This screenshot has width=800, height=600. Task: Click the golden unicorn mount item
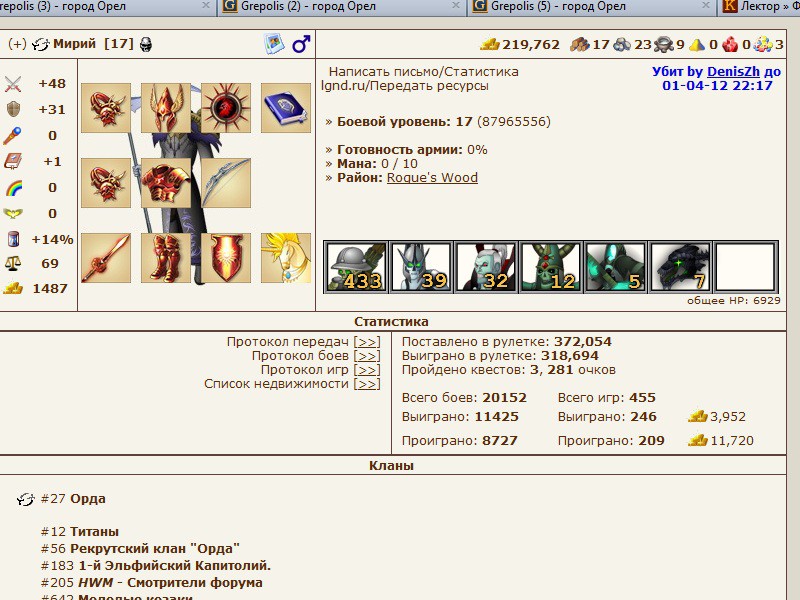click(x=286, y=258)
